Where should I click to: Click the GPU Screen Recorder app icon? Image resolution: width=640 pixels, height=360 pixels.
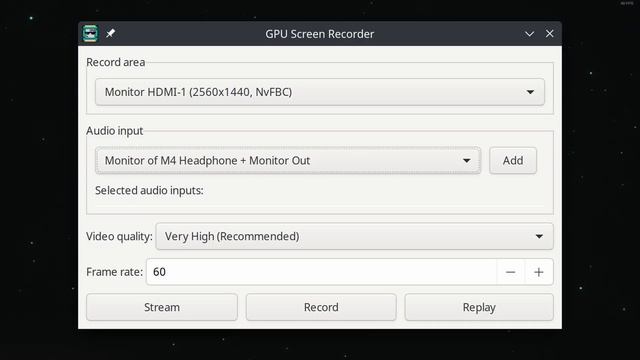point(90,33)
